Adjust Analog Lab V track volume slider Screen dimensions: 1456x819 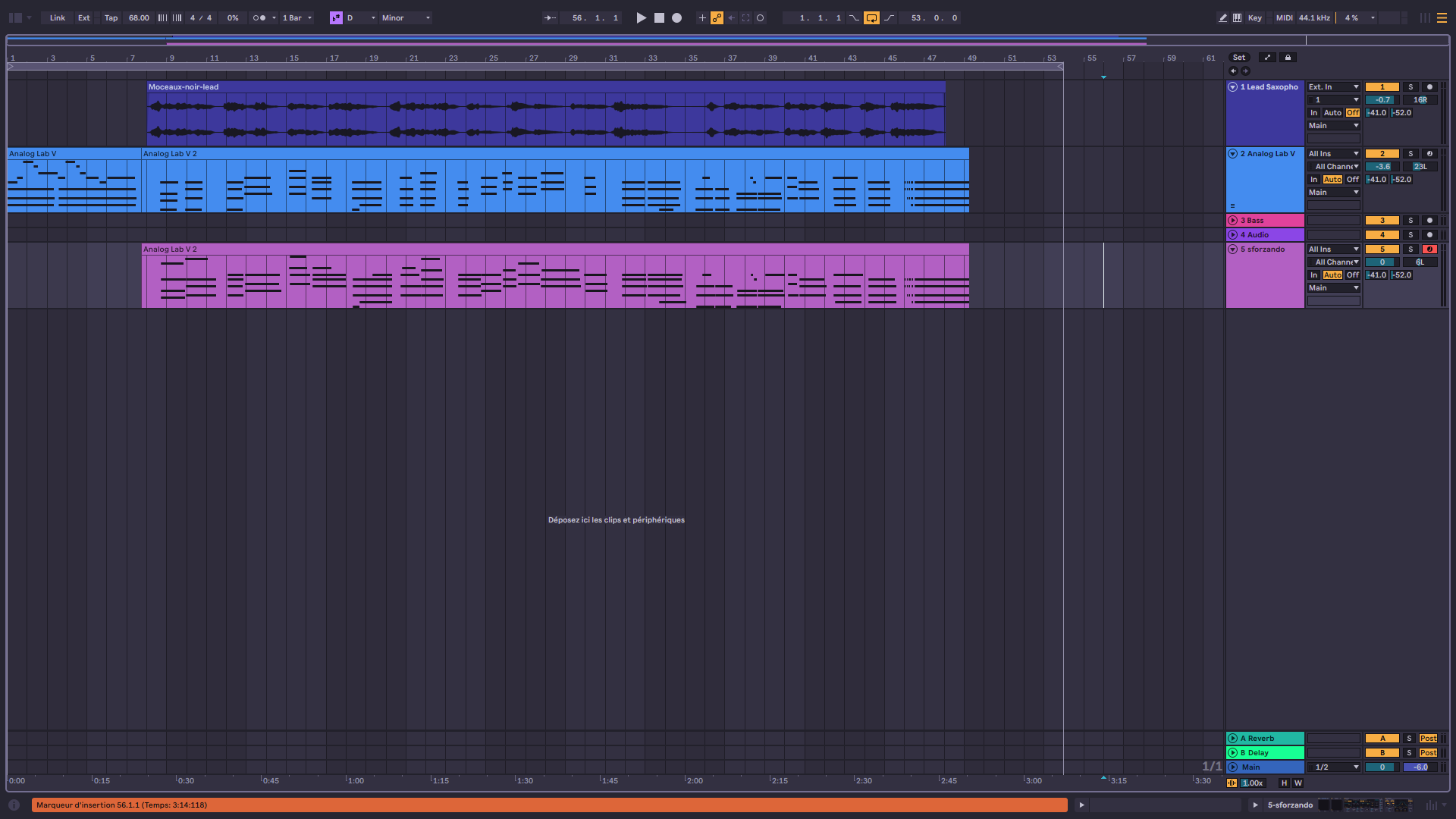pyautogui.click(x=1382, y=167)
